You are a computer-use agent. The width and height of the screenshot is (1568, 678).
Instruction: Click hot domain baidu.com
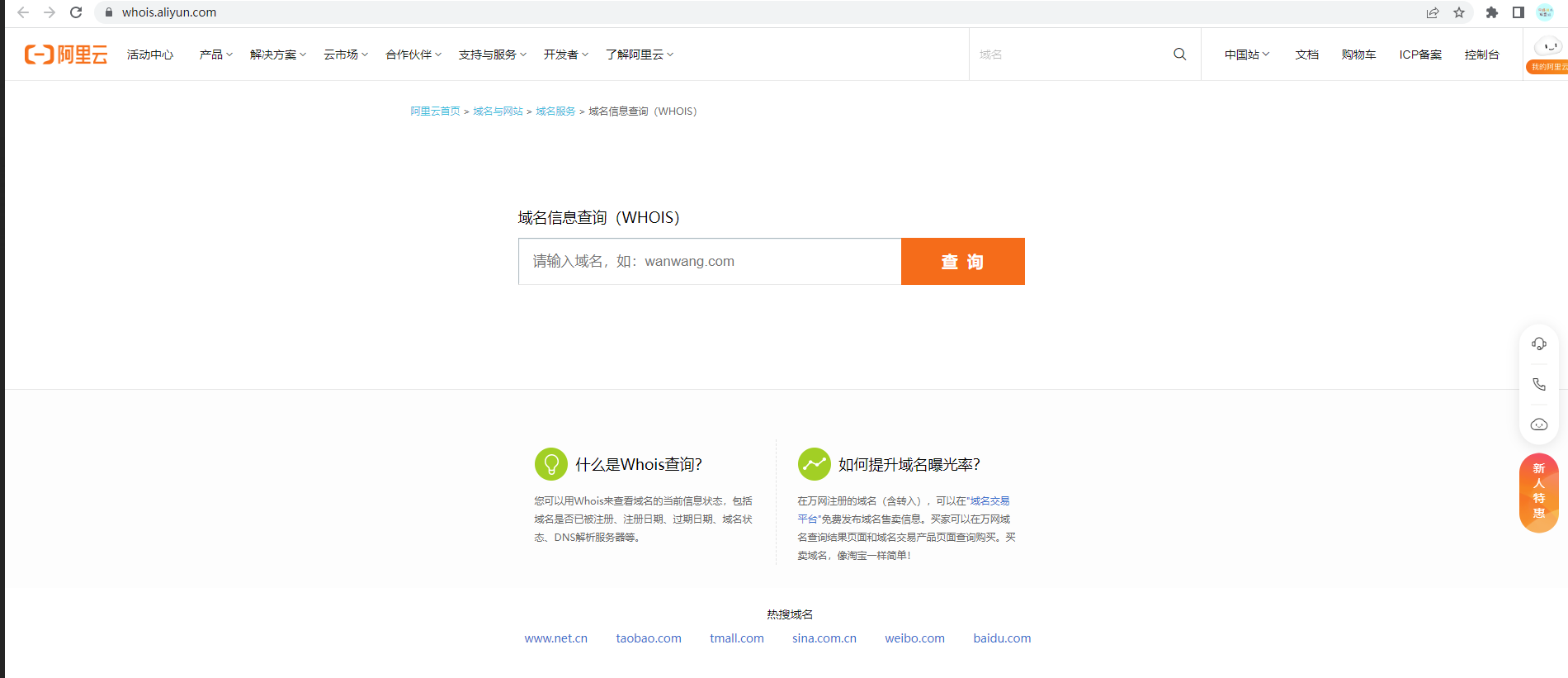click(x=1002, y=638)
